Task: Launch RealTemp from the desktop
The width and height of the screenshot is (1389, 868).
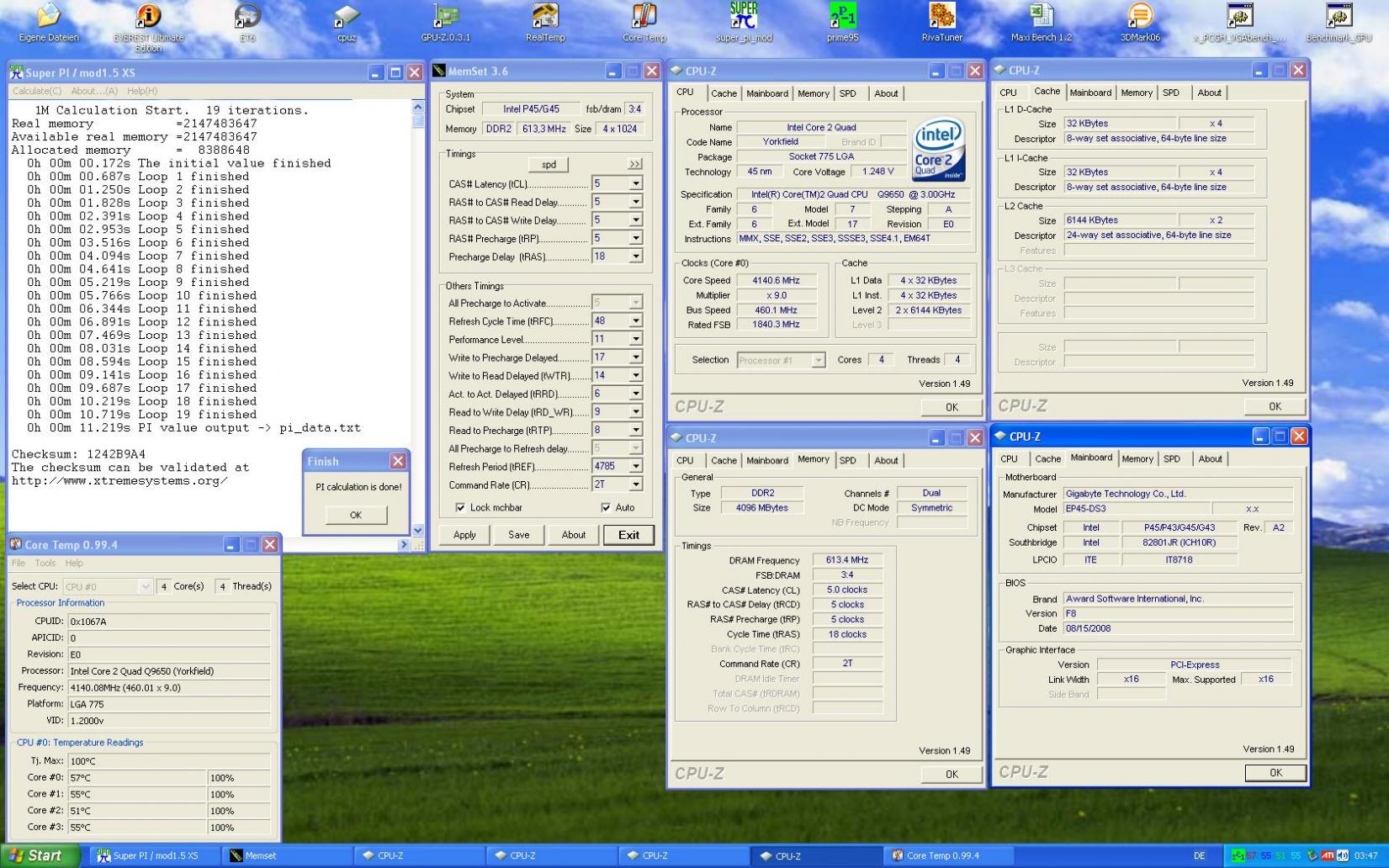Action: click(x=545, y=17)
